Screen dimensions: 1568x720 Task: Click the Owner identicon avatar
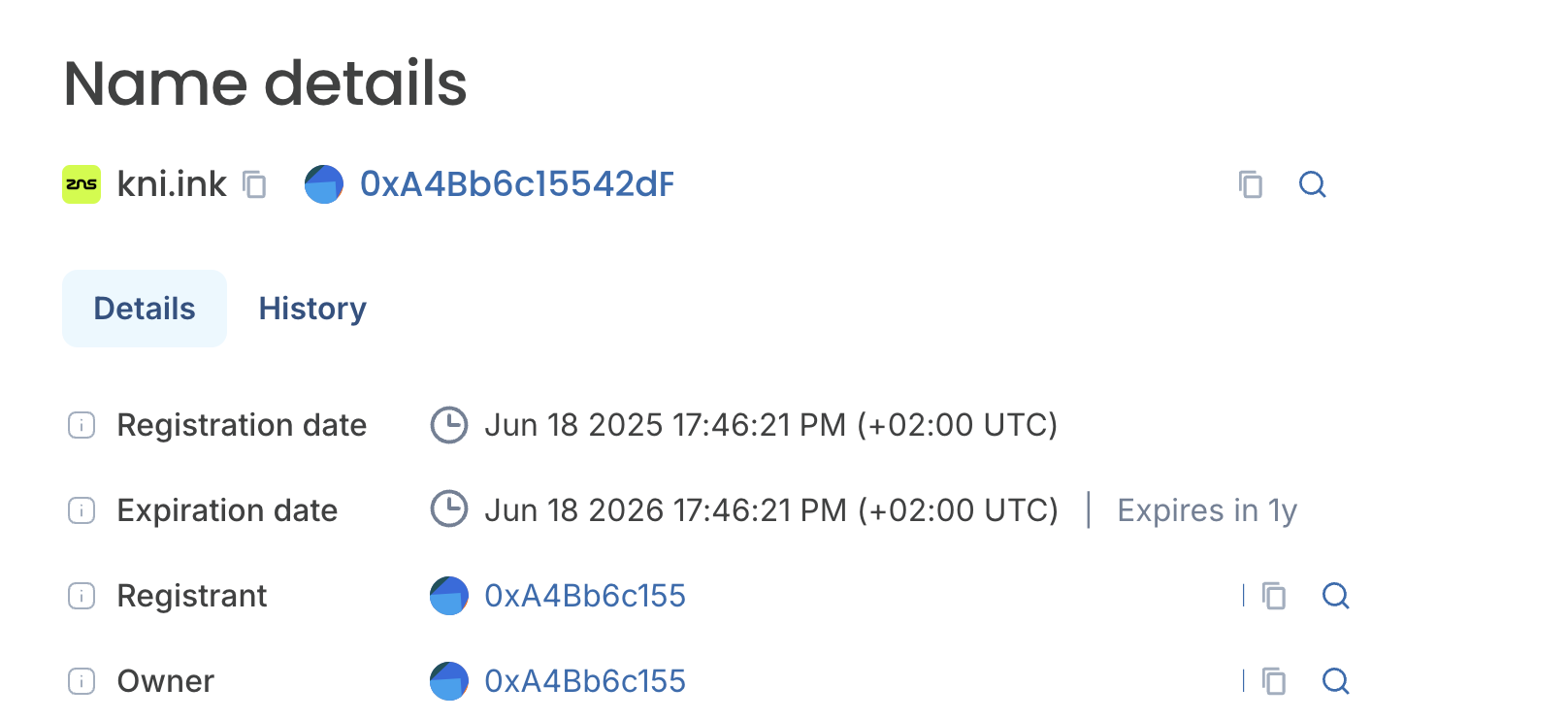click(x=449, y=681)
